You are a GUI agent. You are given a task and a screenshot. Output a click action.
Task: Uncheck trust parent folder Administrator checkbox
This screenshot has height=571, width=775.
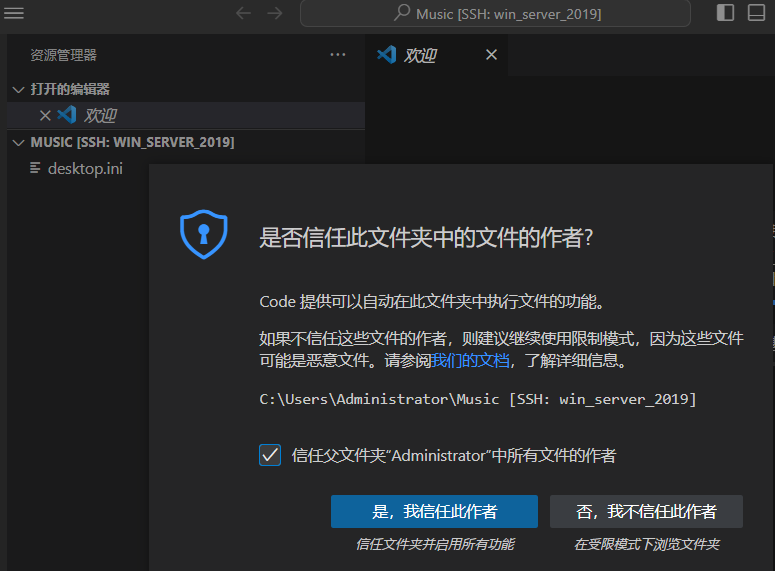coord(270,455)
